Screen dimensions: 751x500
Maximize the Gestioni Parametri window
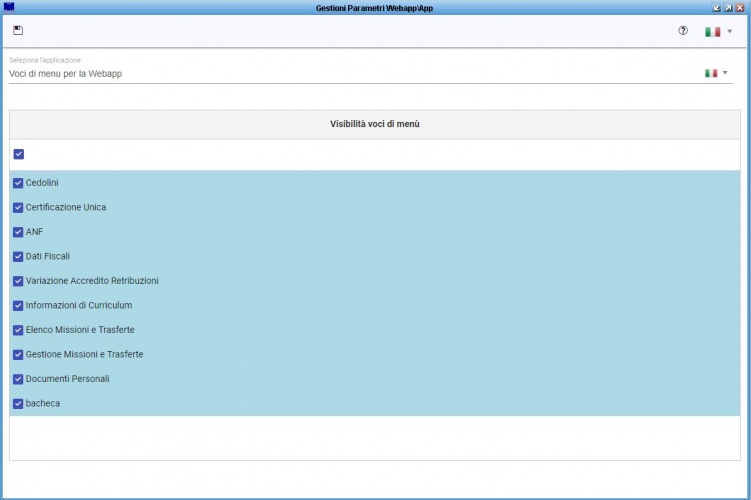pos(728,8)
